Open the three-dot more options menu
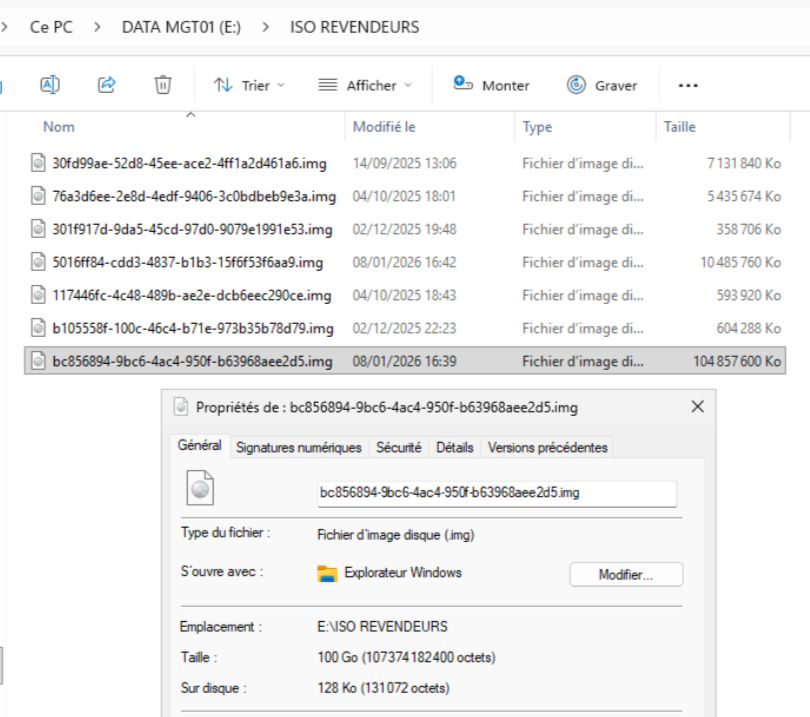810x717 pixels. (688, 85)
